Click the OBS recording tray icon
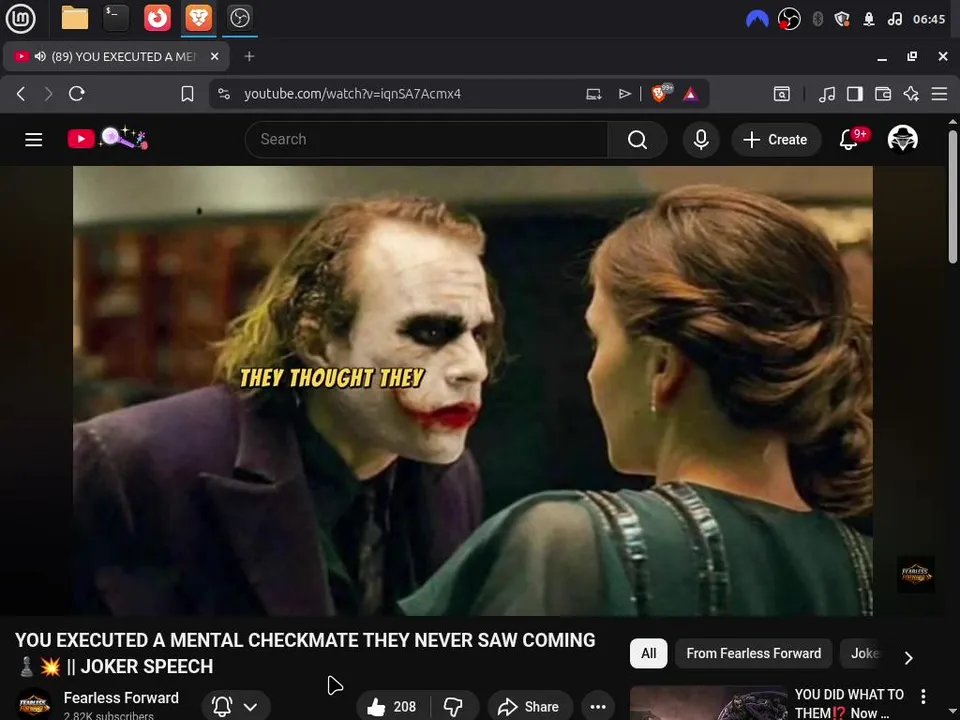 [789, 19]
